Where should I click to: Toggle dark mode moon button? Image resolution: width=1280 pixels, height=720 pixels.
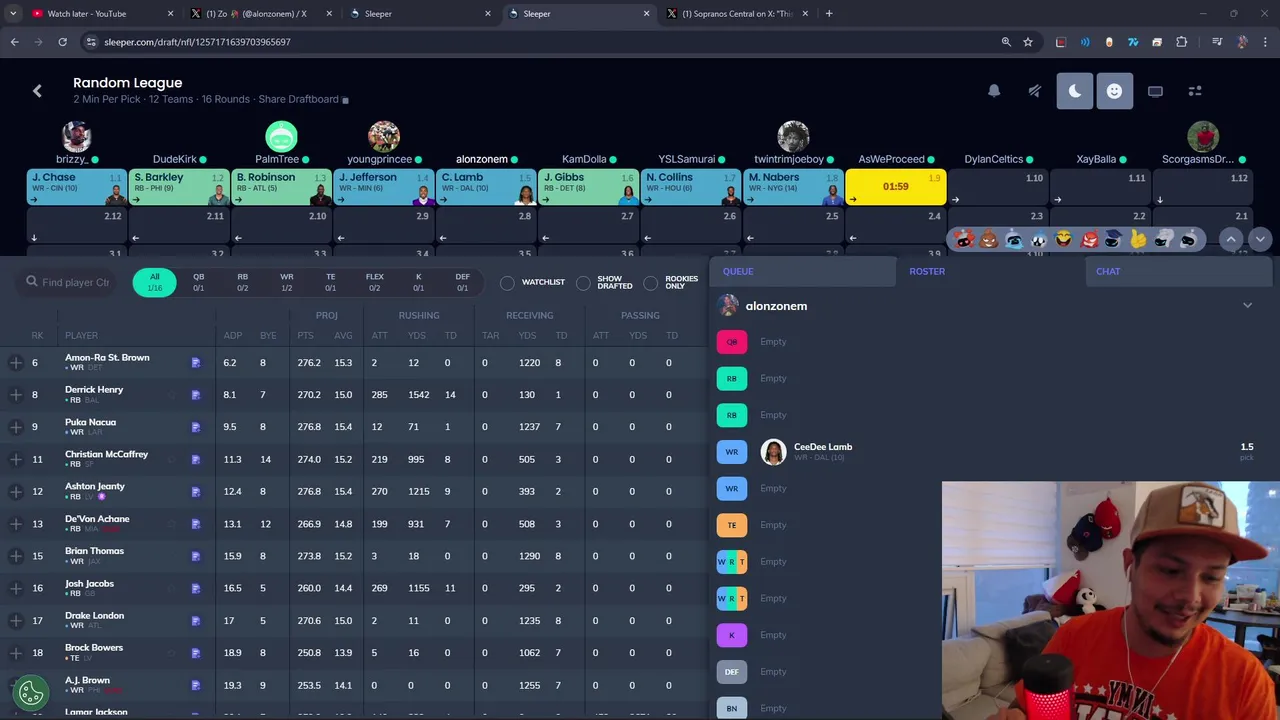[1075, 91]
